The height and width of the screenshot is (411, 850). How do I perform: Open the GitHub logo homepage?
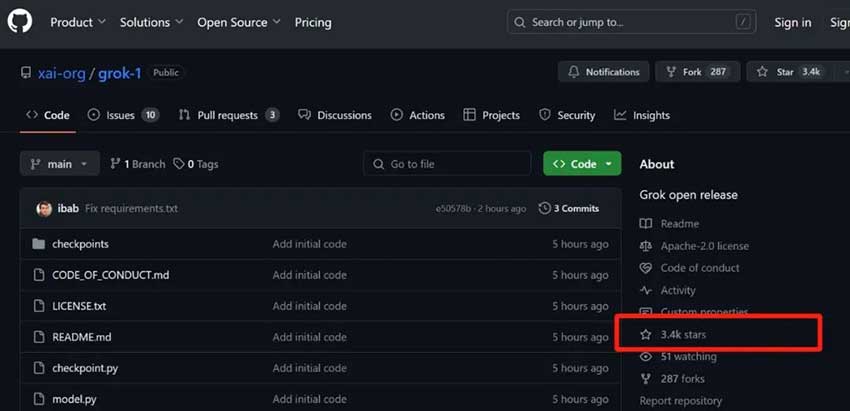(20, 22)
